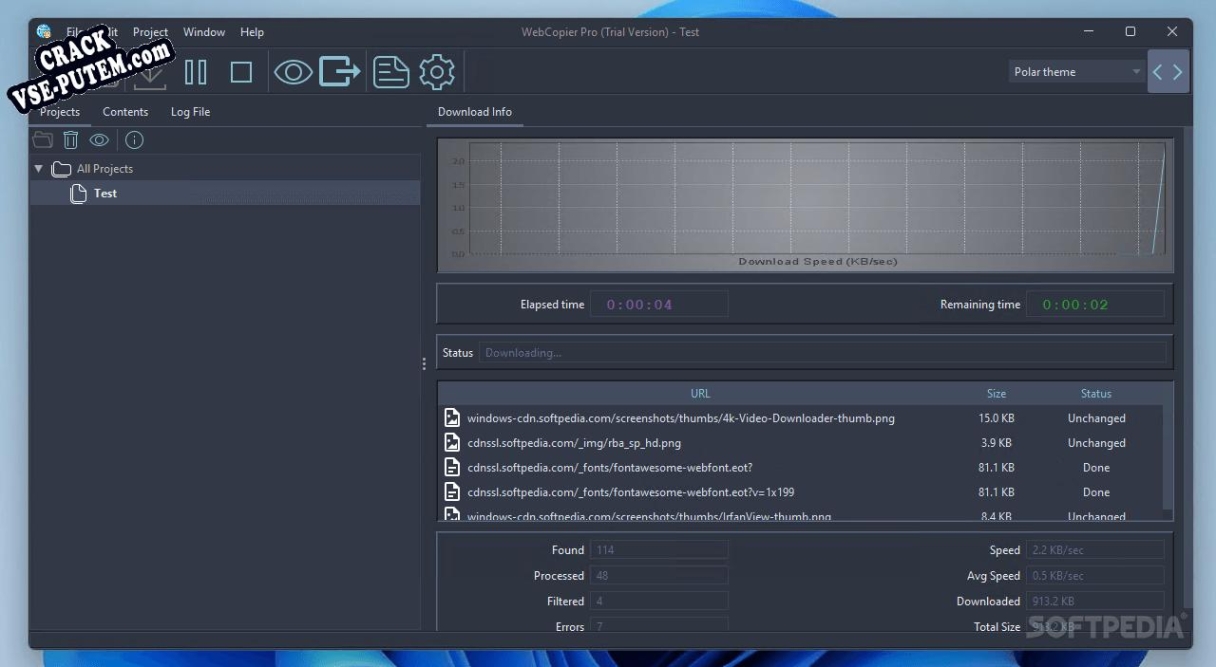Screen dimensions: 1216x667
Task: Click the Found value field
Action: [x=659, y=550]
